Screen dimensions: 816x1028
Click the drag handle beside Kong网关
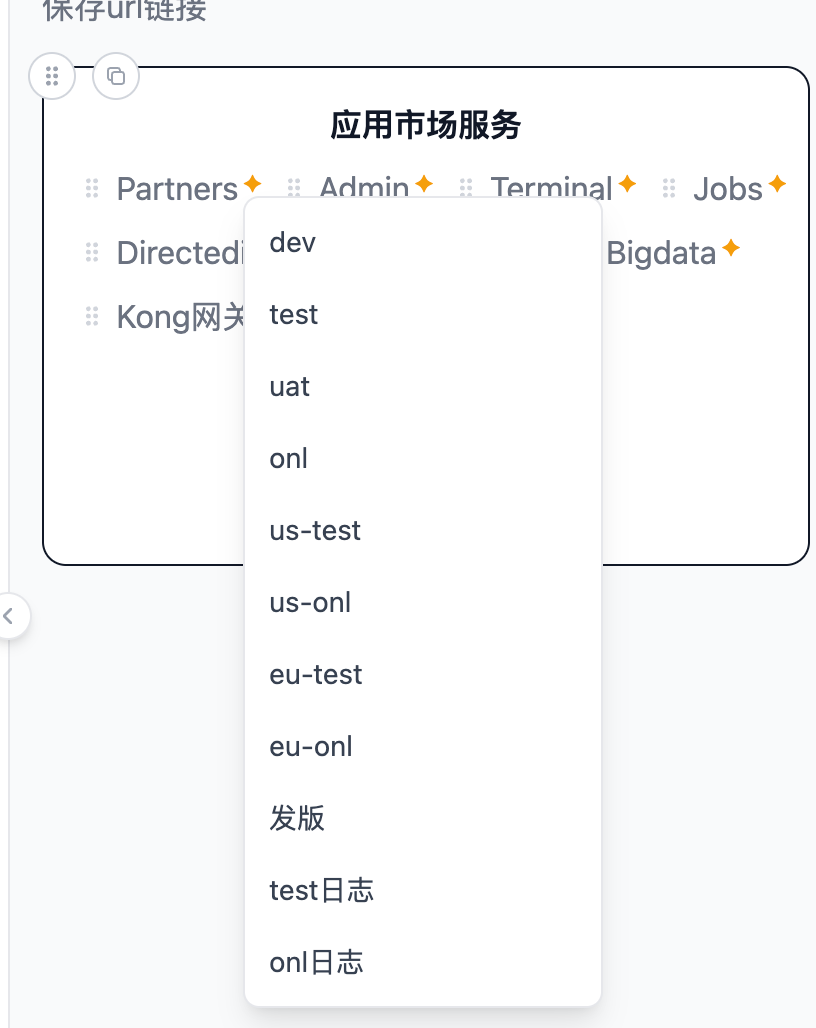tap(92, 317)
